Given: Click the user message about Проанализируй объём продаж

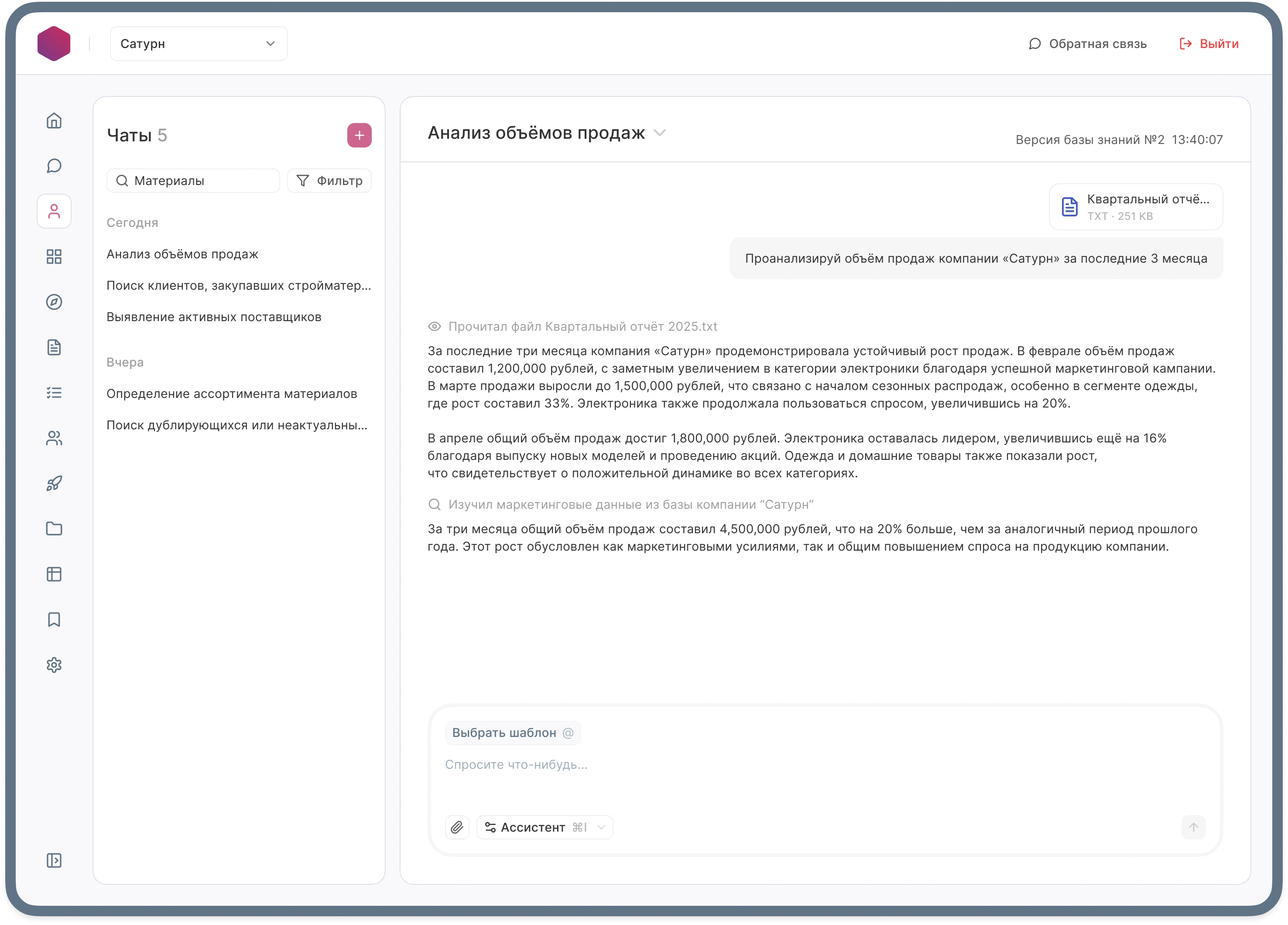Looking at the screenshot, I should [x=976, y=258].
